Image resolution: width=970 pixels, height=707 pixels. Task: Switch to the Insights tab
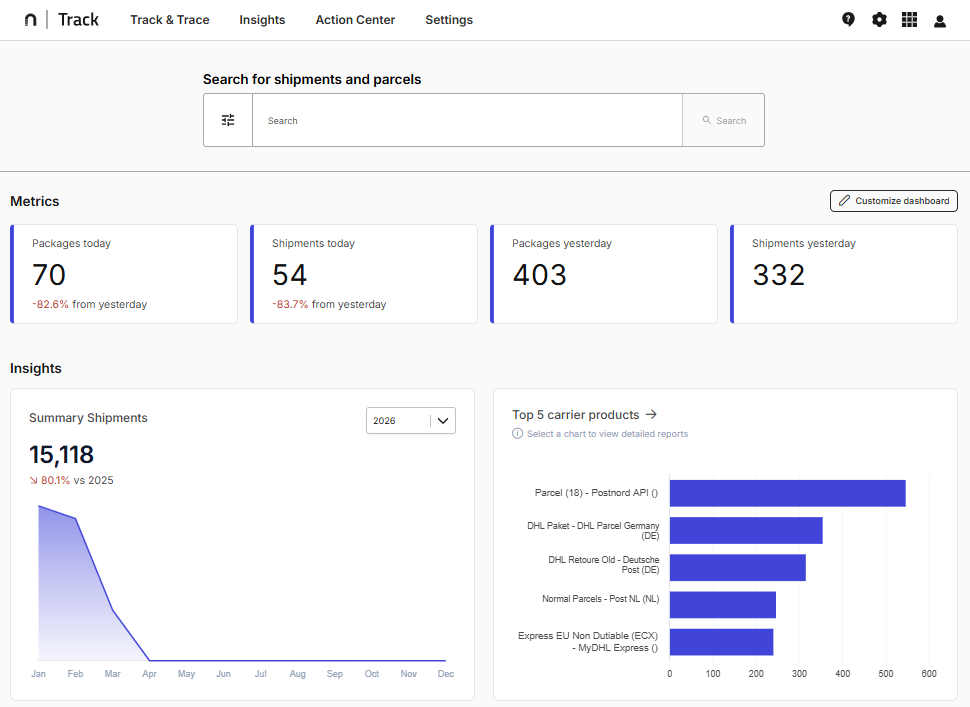(x=262, y=19)
